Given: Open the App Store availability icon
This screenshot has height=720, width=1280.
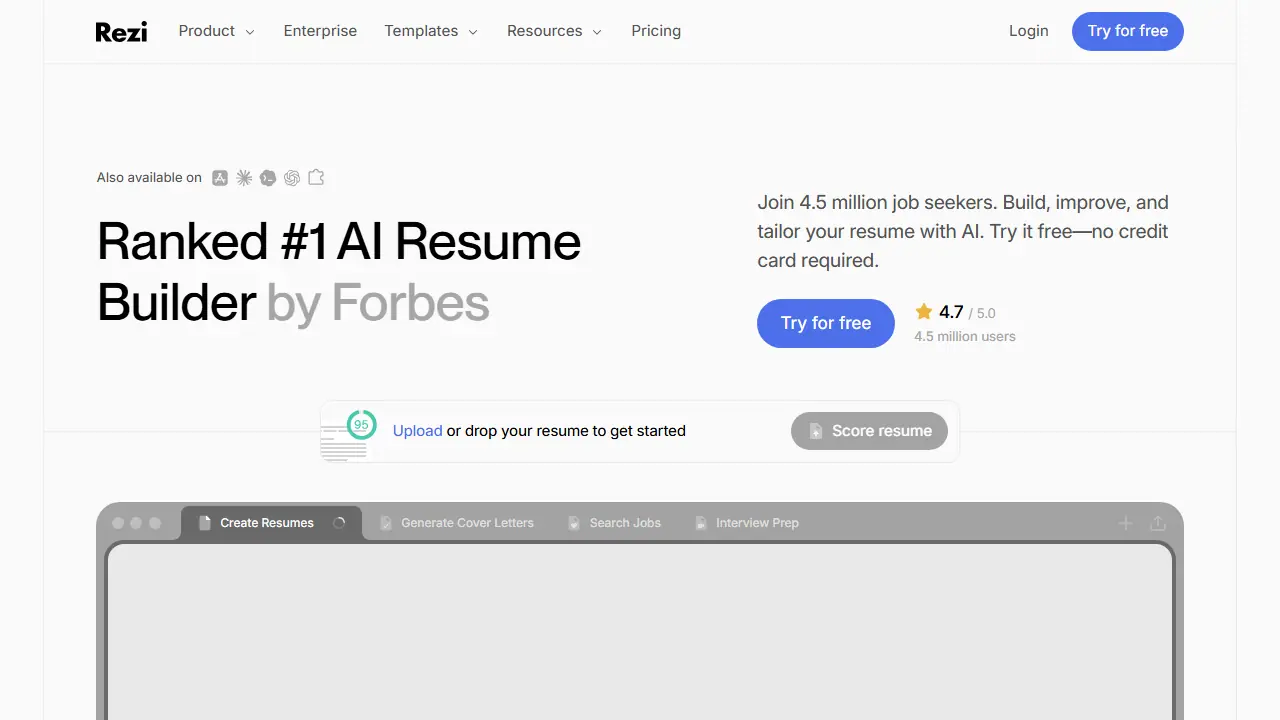Looking at the screenshot, I should (x=220, y=178).
